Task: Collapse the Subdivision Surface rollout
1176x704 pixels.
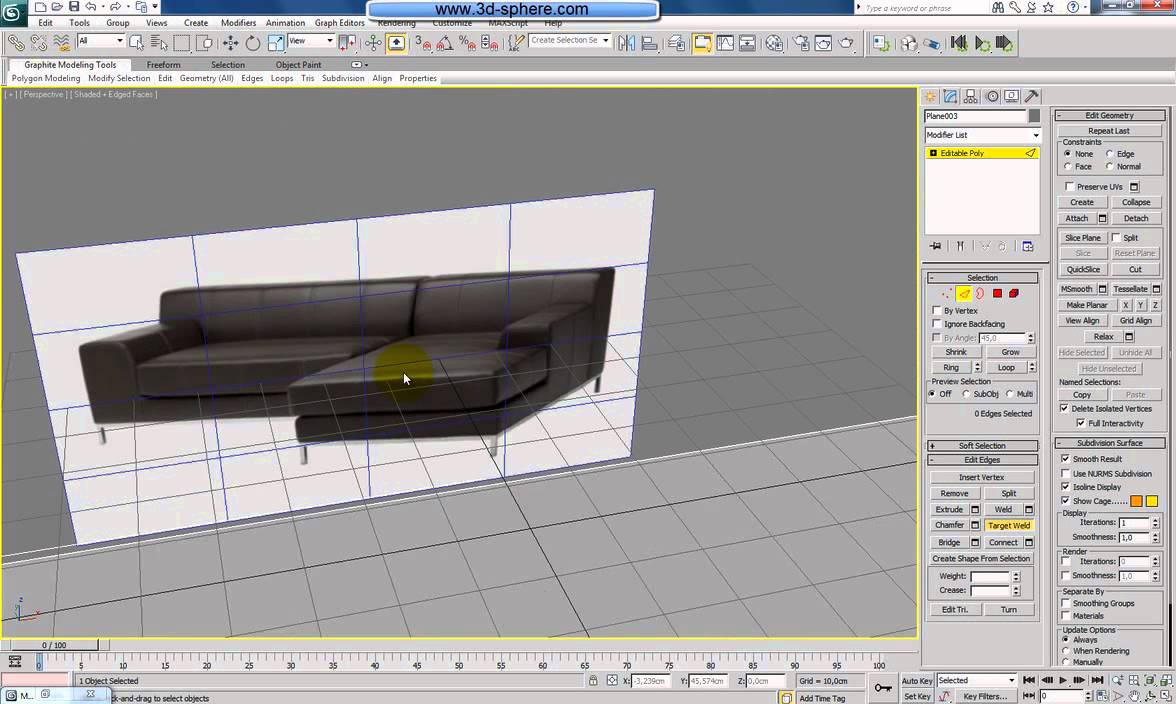Action: click(1110, 443)
